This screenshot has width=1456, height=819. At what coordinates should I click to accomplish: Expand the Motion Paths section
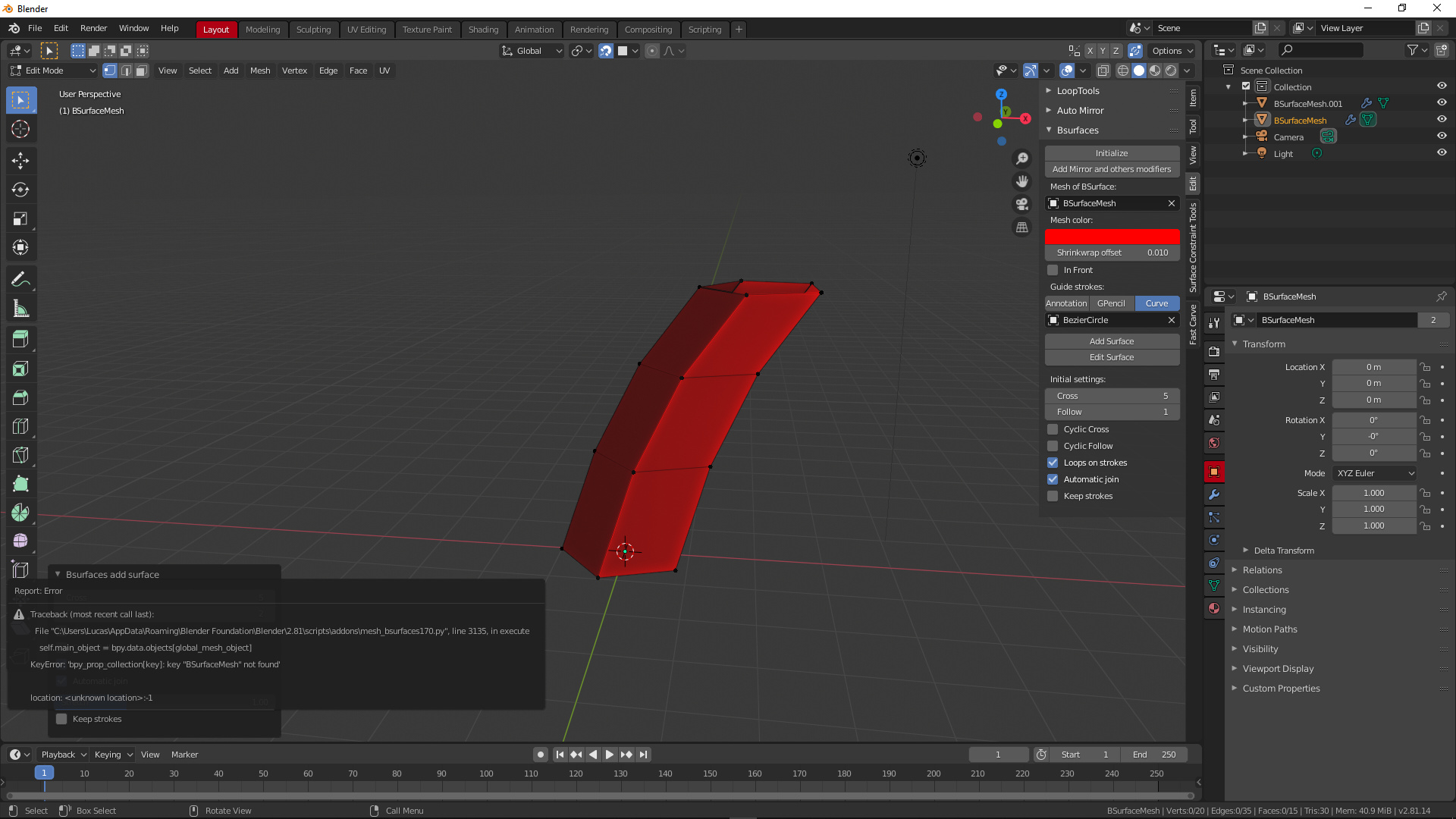click(x=1270, y=629)
